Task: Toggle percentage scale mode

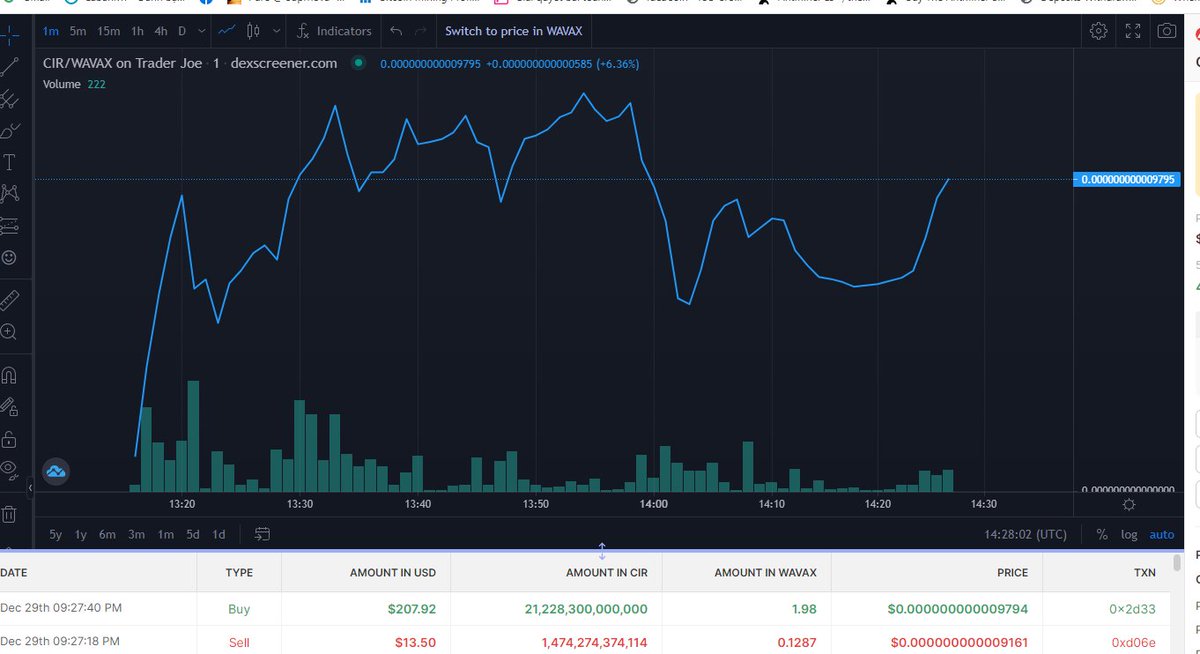Action: tap(1102, 534)
